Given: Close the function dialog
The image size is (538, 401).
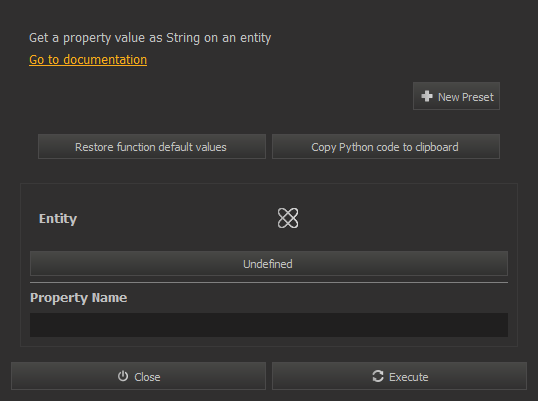Looking at the screenshot, I should pos(138,376).
